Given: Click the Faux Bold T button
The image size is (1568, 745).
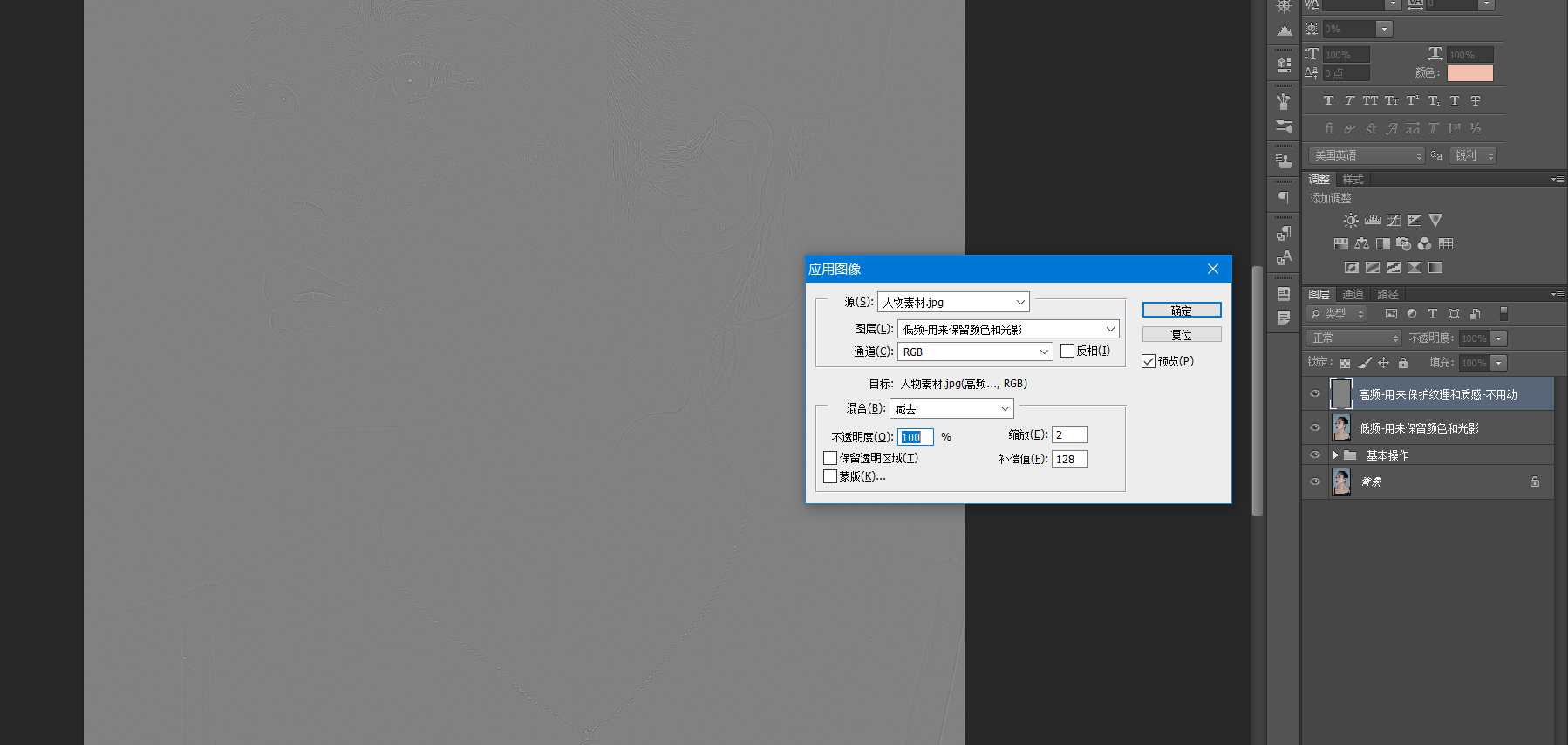Looking at the screenshot, I should [1328, 101].
